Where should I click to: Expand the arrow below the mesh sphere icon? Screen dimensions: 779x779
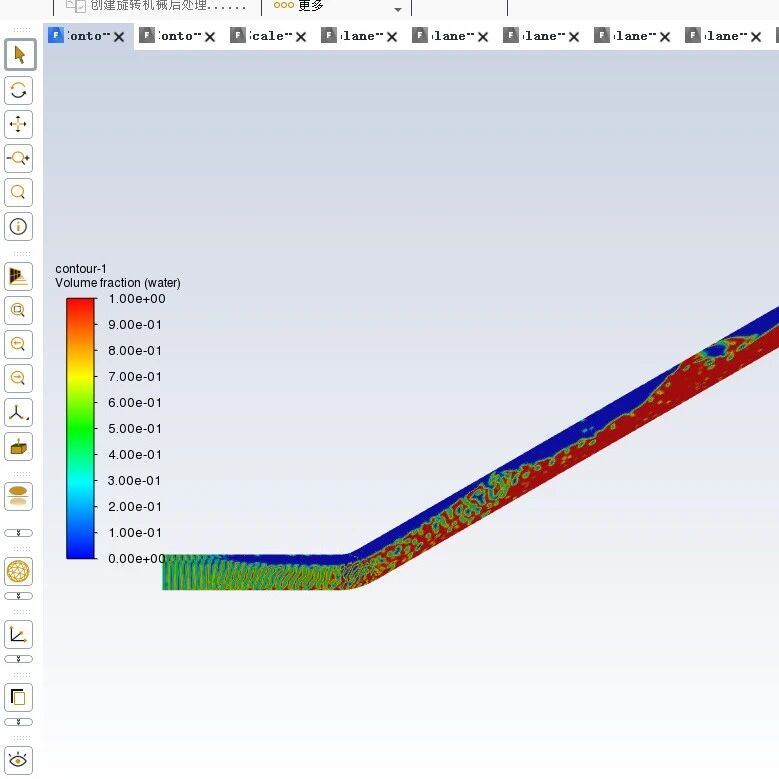point(18,596)
